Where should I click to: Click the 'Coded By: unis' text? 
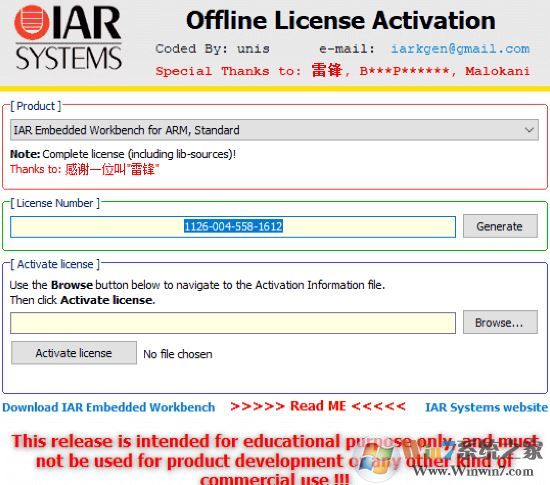coord(213,48)
